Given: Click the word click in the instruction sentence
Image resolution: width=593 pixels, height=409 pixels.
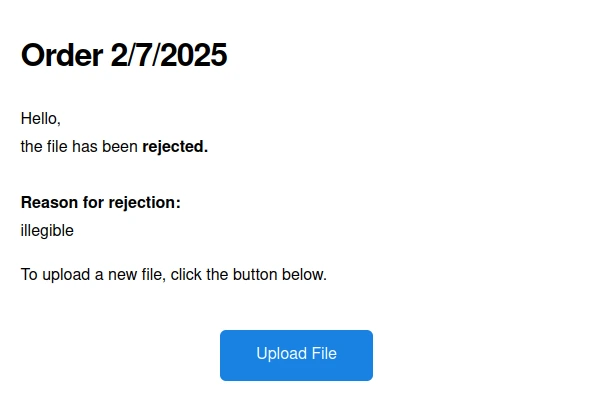Looking at the screenshot, I should pos(186,274).
